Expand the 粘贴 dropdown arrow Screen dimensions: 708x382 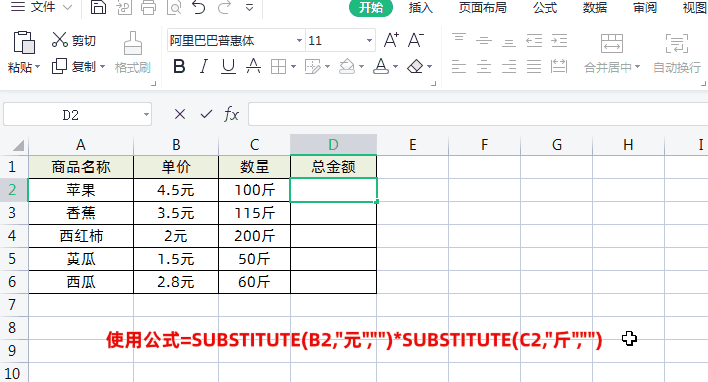point(37,67)
